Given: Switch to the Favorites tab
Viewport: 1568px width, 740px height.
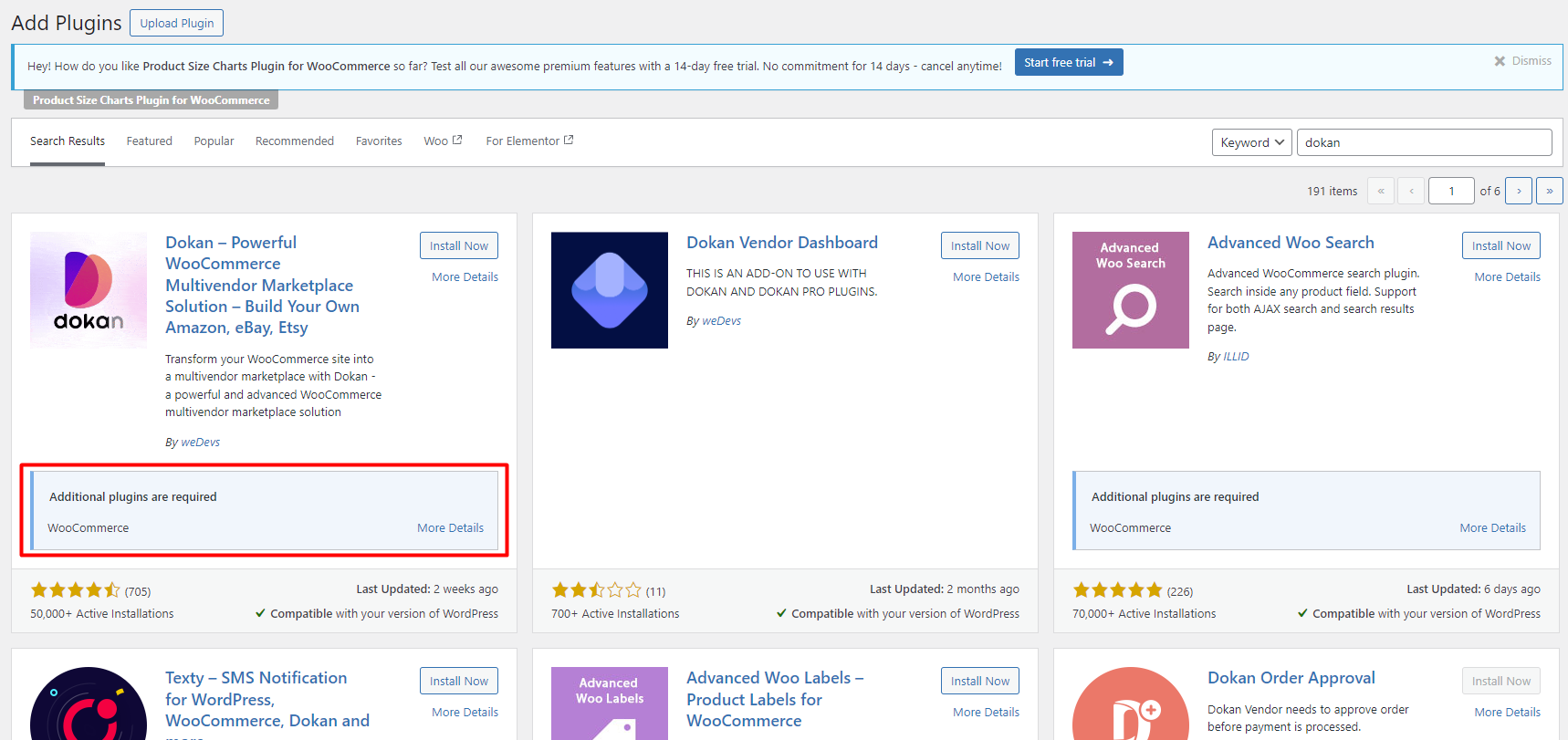Looking at the screenshot, I should click(379, 141).
